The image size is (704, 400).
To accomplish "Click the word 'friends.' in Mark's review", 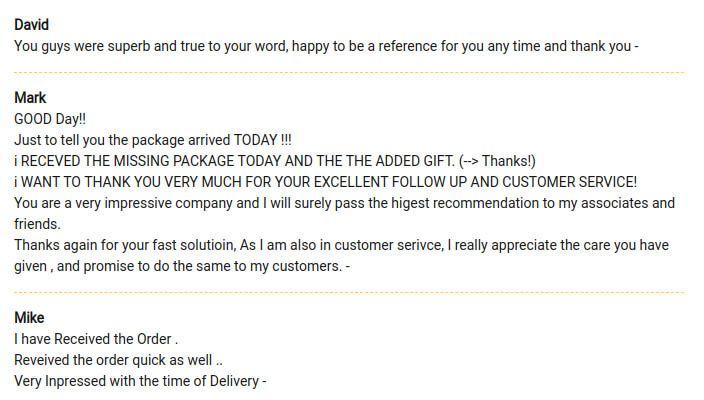I will (x=37, y=224).
